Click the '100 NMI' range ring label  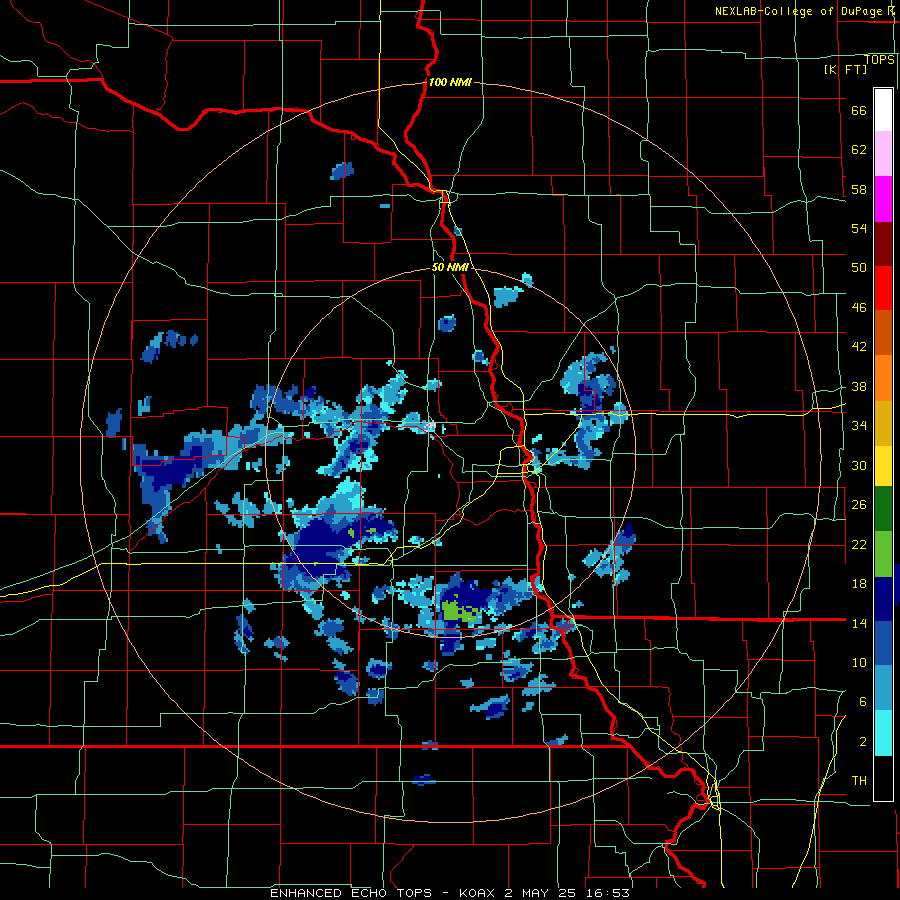point(450,82)
